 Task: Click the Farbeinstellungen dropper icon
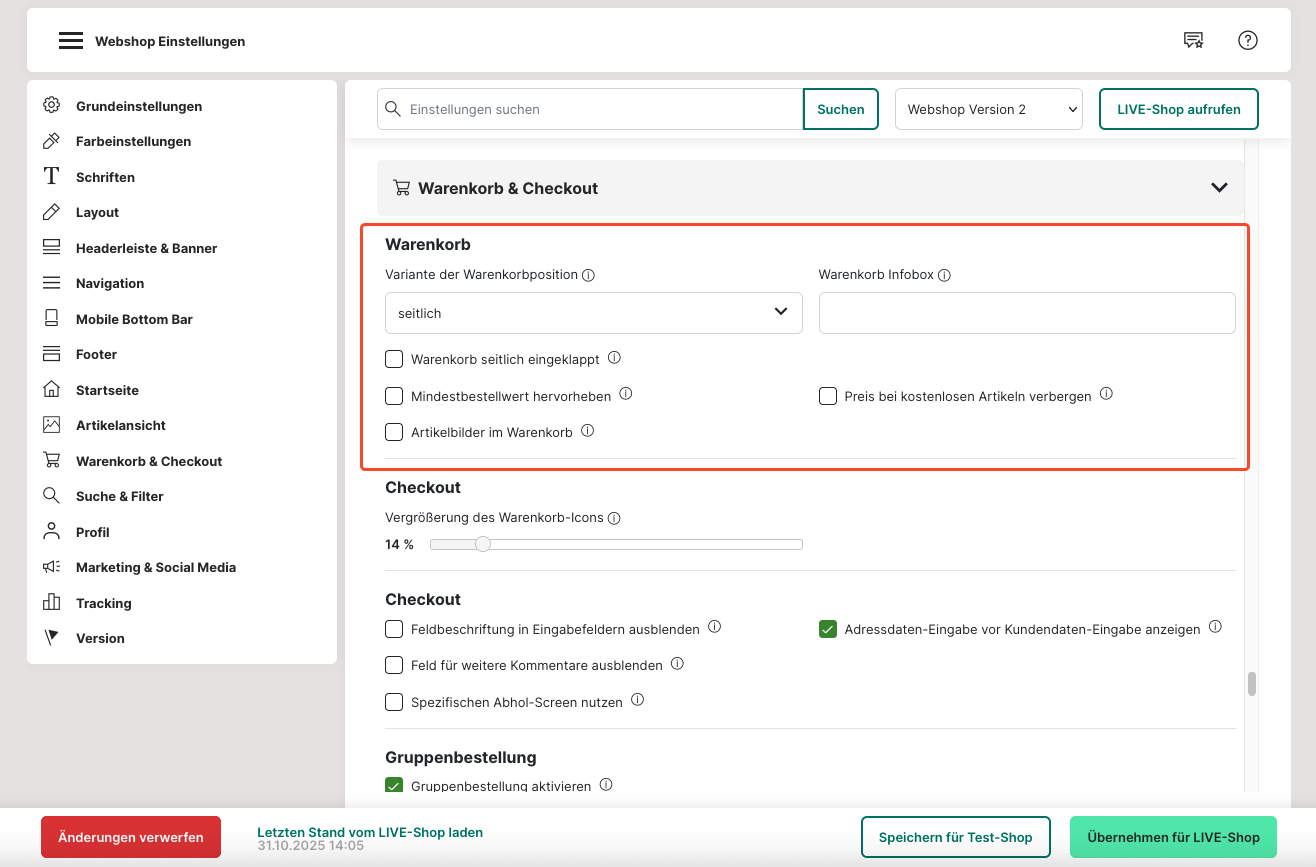(x=51, y=141)
